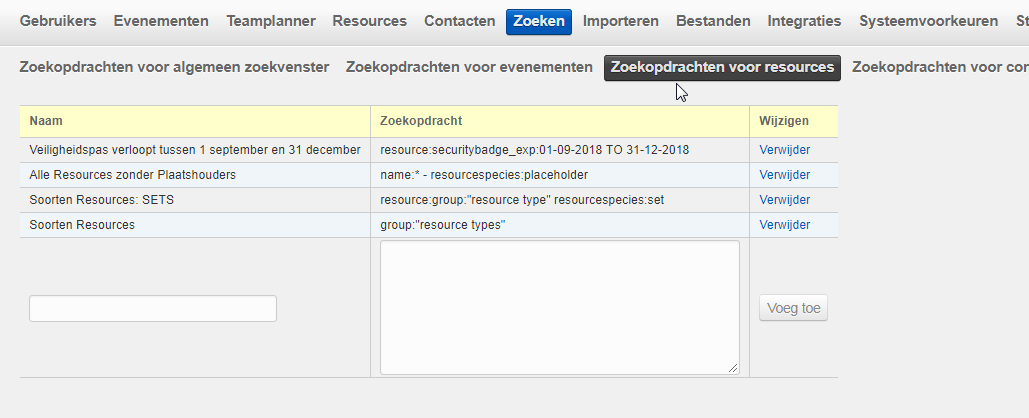Click Verwijder for Alle Resources zonder Plaatshouders
Viewport: 1029px width, 418px height.
(784, 175)
